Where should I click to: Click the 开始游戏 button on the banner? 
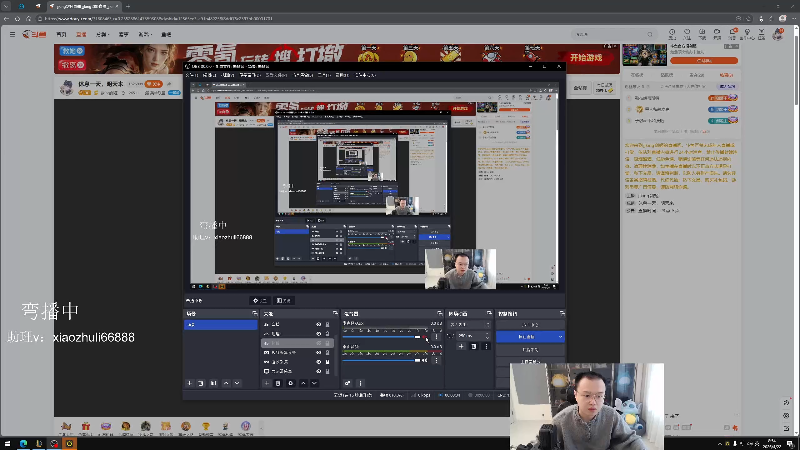(x=586, y=58)
